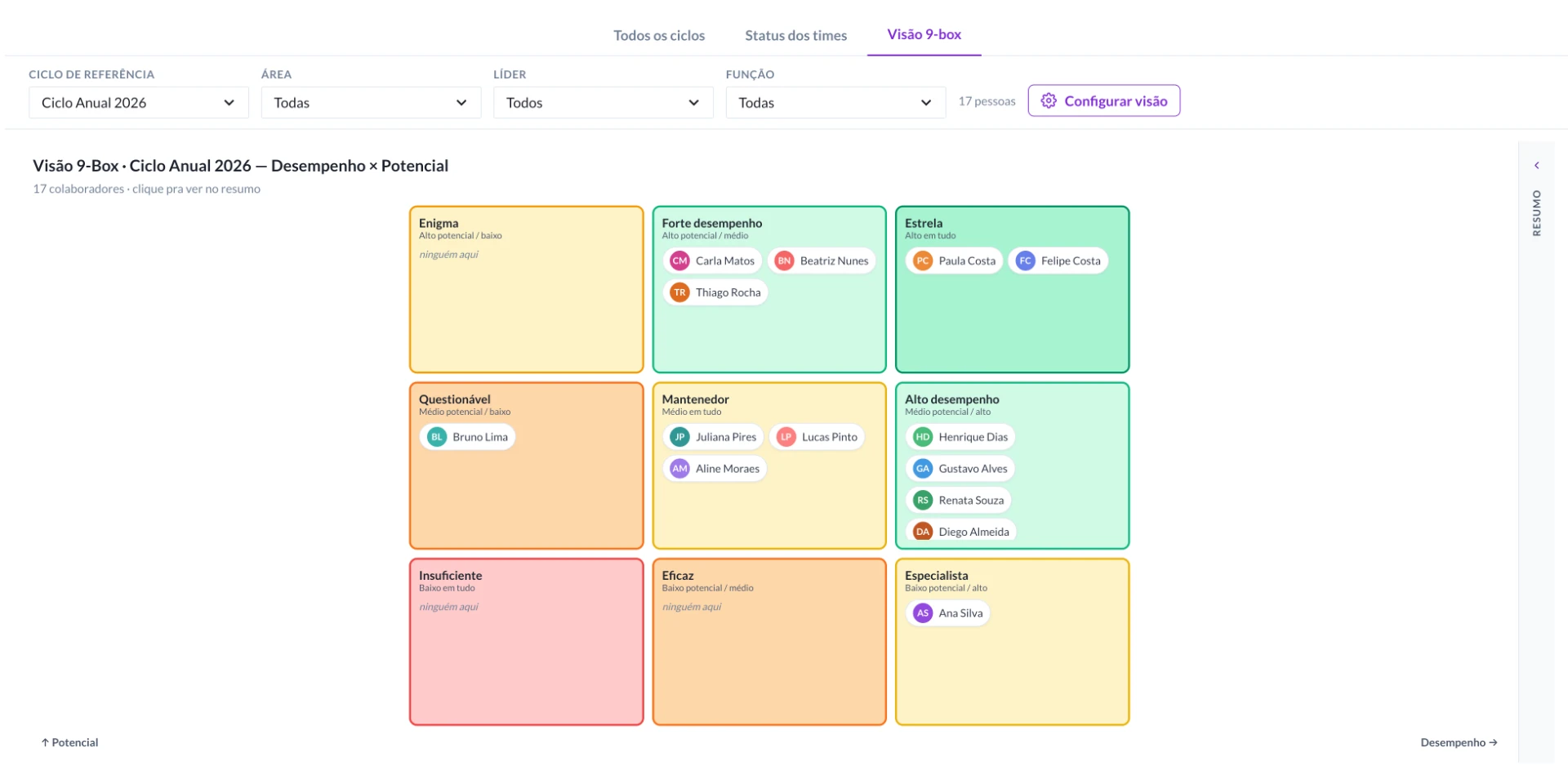Viewport: 1568px width, 784px height.
Task: Select Ana Silva name in Especialista
Action: click(960, 613)
